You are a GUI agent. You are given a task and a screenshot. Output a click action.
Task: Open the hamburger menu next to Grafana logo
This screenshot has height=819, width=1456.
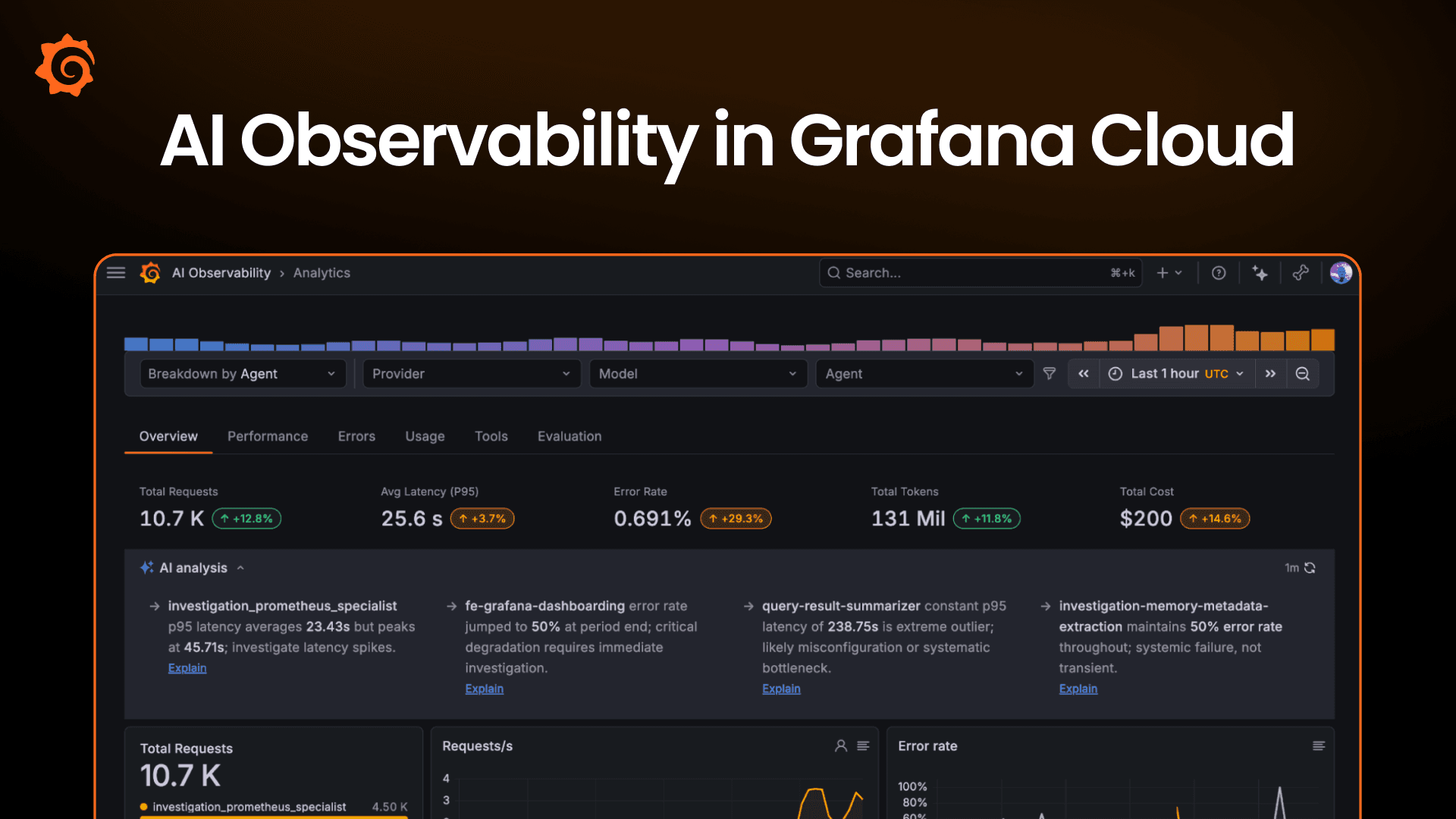(115, 272)
